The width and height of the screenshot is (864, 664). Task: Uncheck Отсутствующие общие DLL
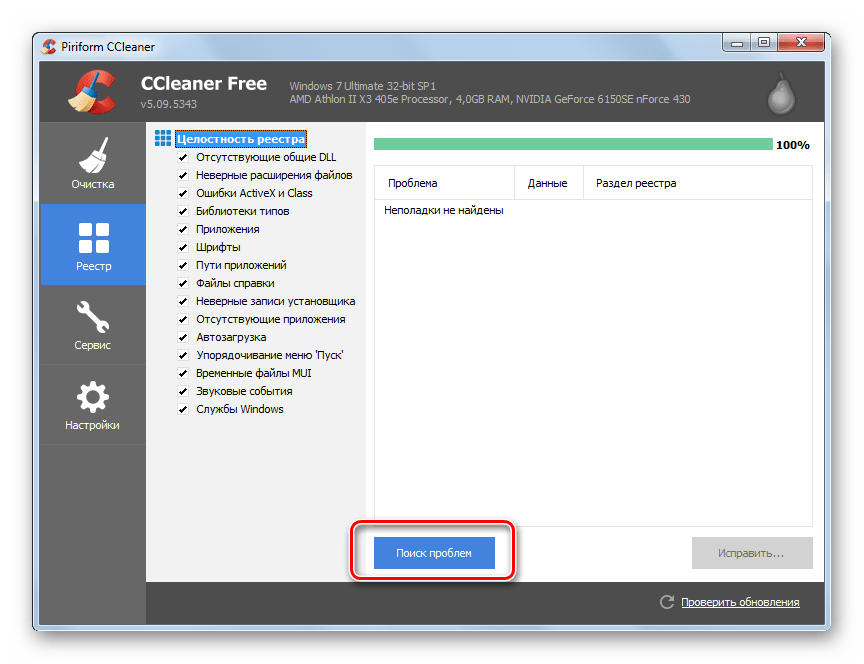click(183, 158)
